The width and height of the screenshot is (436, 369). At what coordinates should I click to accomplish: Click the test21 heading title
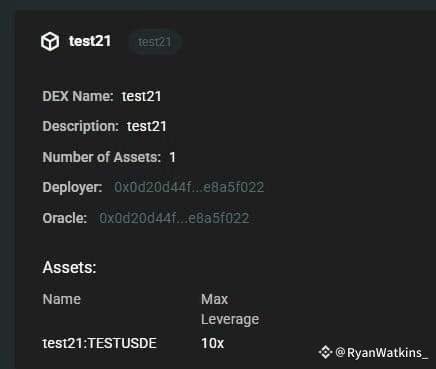pos(90,41)
